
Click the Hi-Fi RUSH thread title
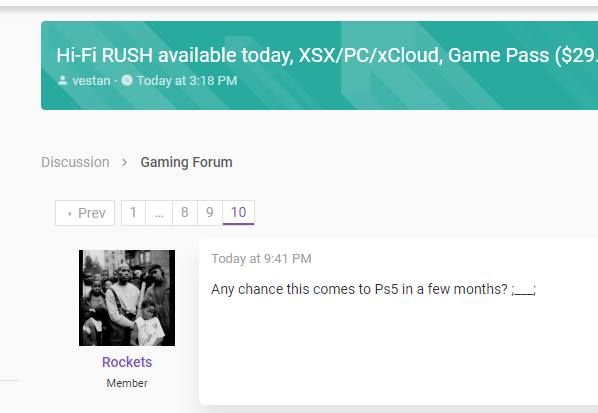pyautogui.click(x=327, y=55)
